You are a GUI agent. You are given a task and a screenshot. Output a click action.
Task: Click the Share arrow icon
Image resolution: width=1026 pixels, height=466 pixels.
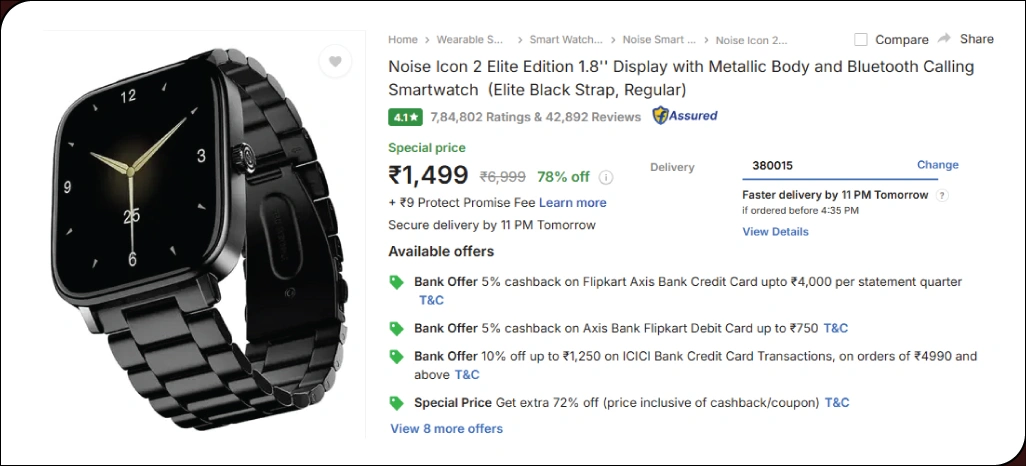pos(944,39)
